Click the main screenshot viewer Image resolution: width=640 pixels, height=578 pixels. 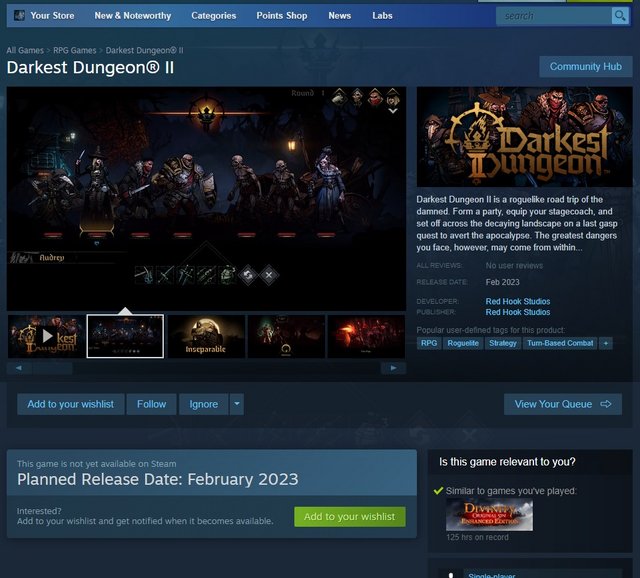click(x=206, y=199)
